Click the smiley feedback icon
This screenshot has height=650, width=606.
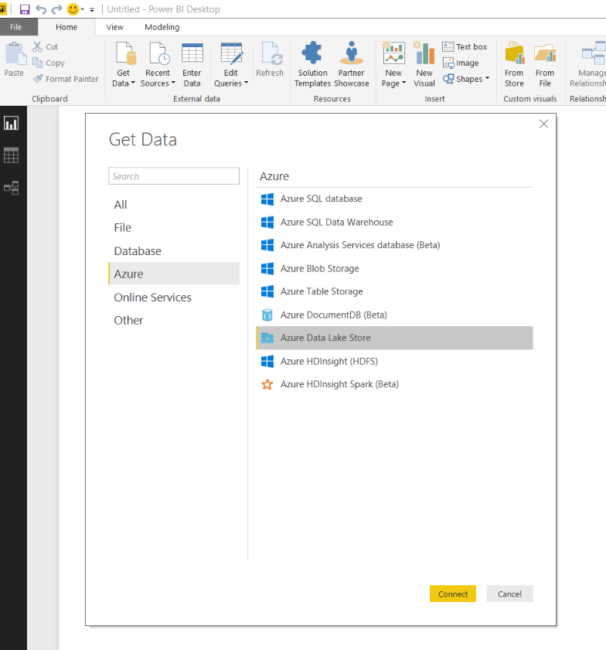(73, 9)
